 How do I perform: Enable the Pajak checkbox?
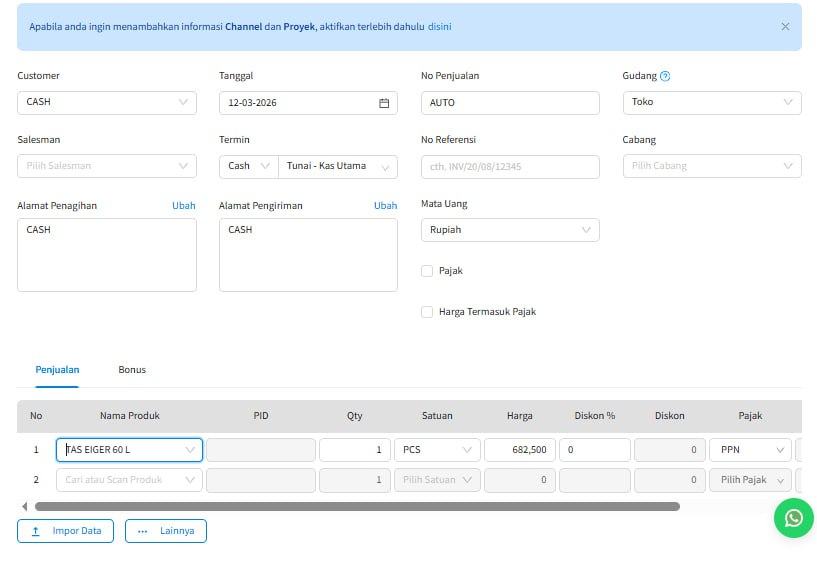[x=427, y=271]
